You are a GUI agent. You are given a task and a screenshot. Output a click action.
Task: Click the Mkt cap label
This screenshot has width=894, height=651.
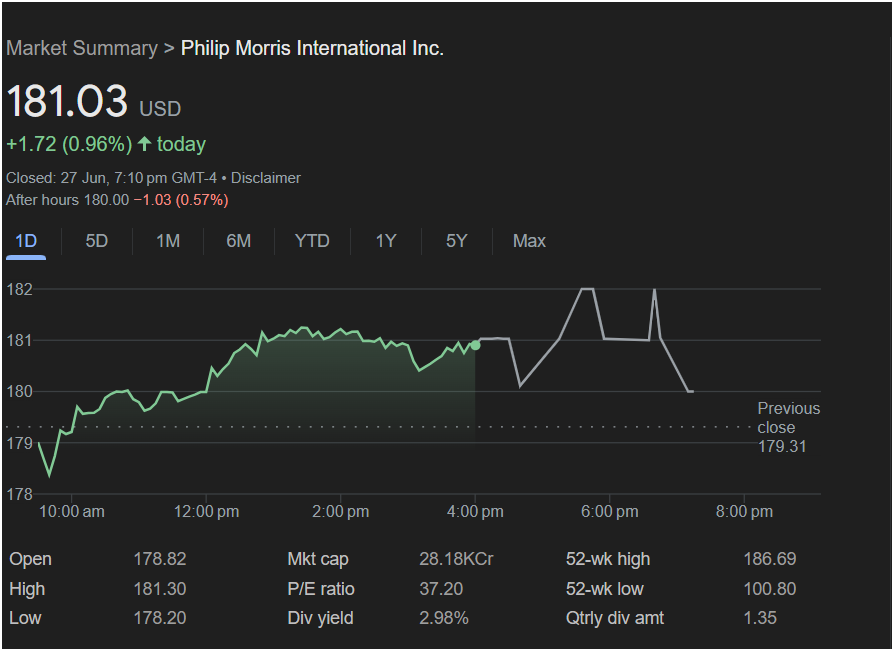coord(318,559)
